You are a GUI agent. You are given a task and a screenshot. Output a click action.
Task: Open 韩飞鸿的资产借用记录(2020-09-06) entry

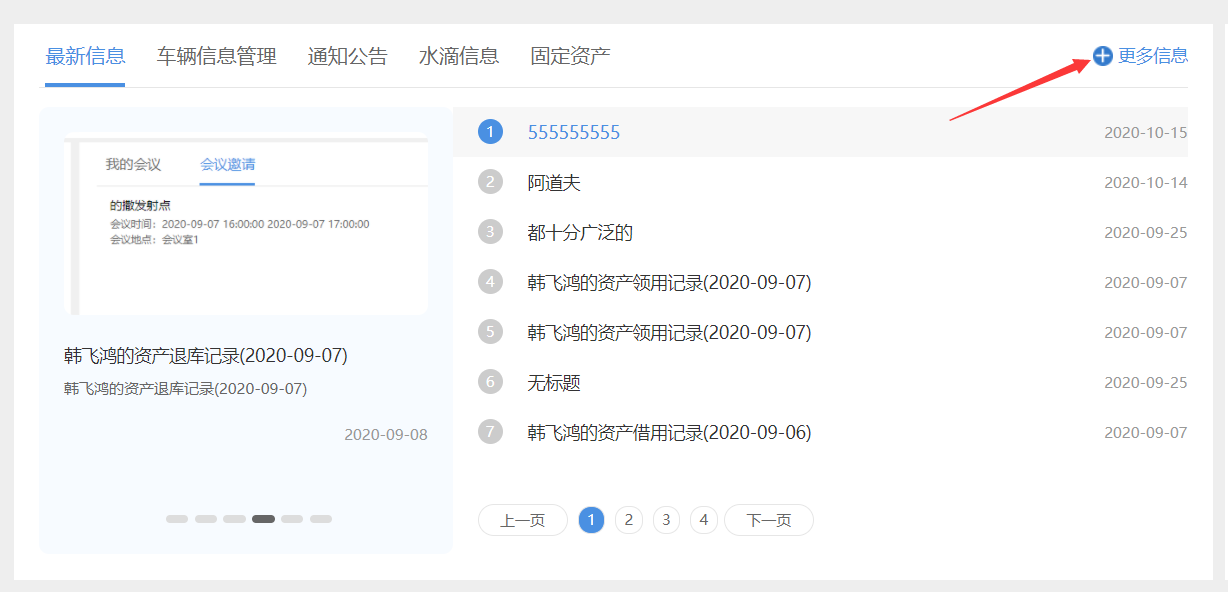click(669, 433)
